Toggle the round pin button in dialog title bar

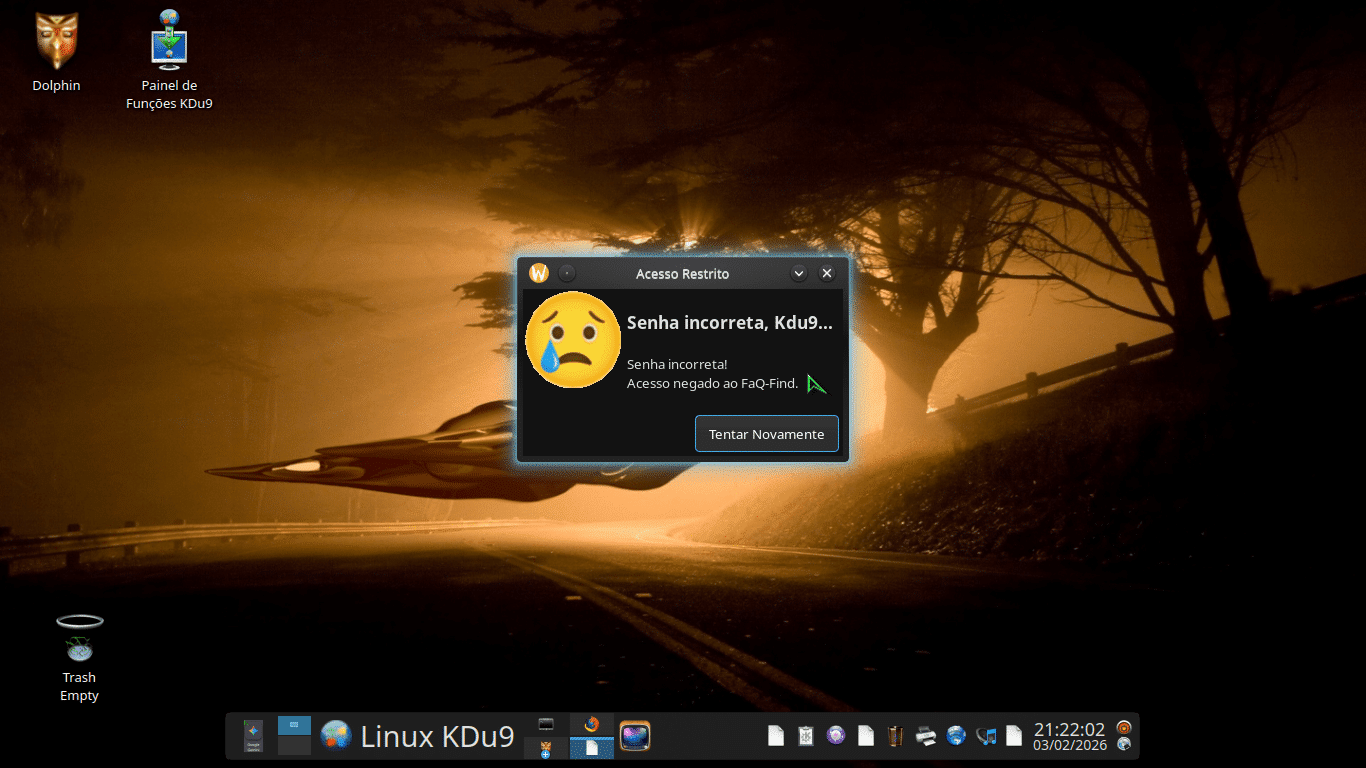[567, 273]
